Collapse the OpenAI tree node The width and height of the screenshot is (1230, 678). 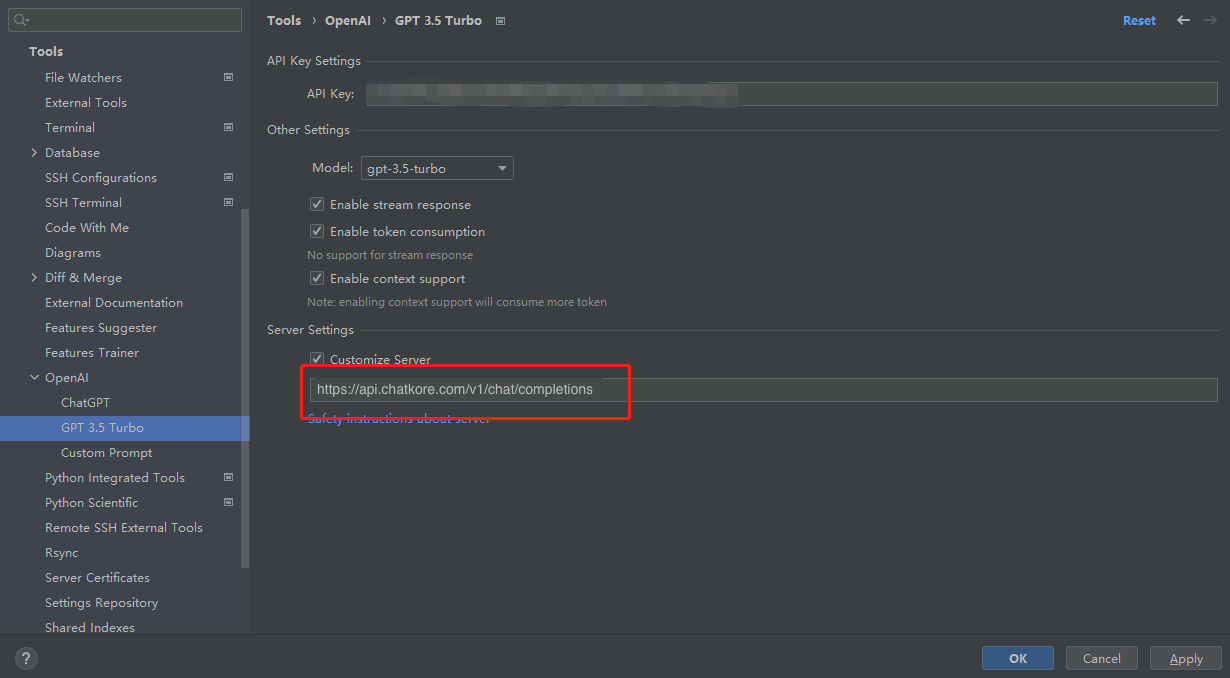[x=34, y=377]
